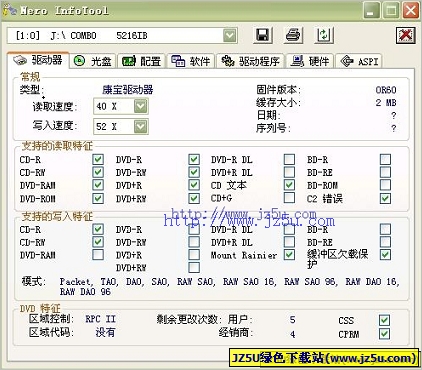
Task: Click the jz5u.com watermark link
Action: 249,218
